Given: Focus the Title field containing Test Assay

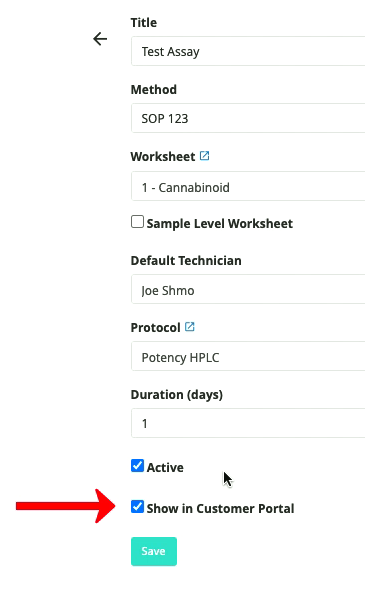Looking at the screenshot, I should (x=248, y=51).
